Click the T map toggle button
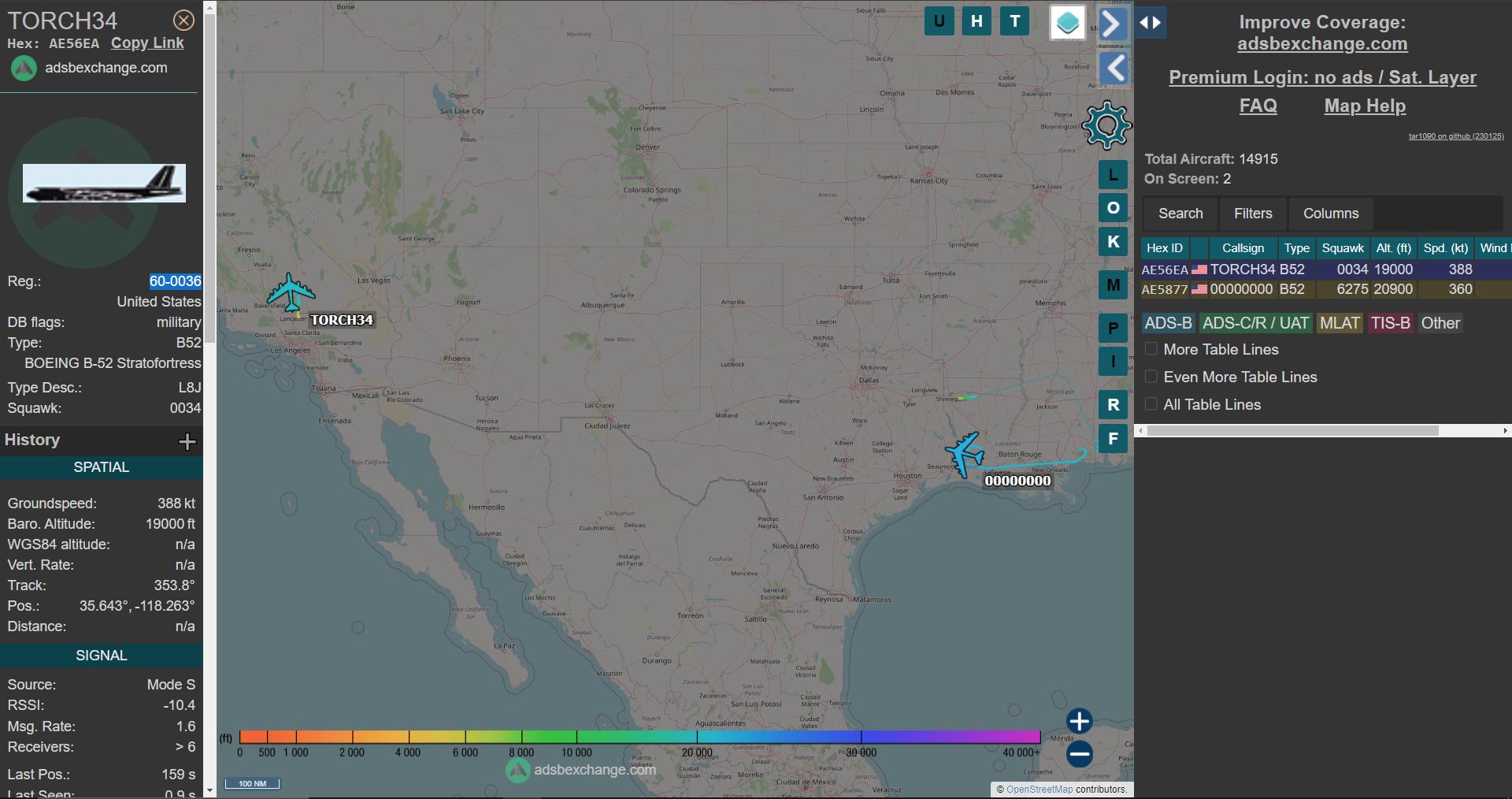 (1015, 21)
